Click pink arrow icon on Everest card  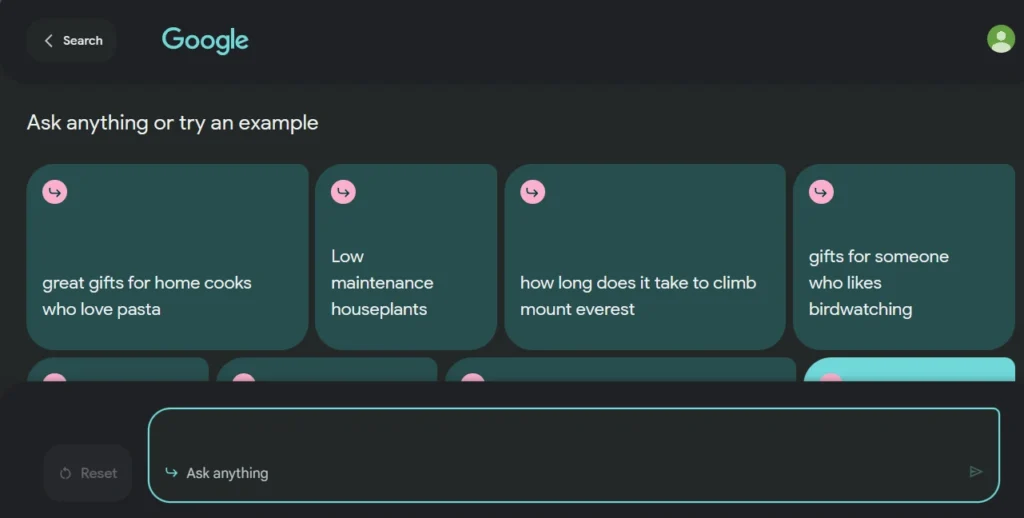click(x=533, y=191)
